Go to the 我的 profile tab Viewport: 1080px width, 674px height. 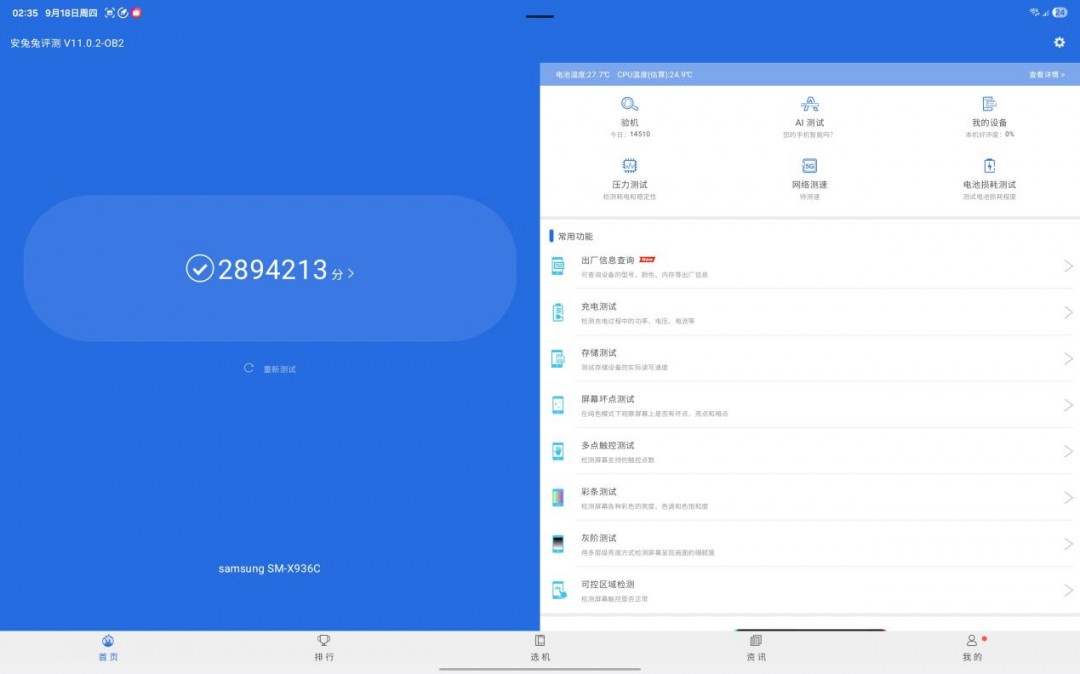pyautogui.click(x=972, y=647)
